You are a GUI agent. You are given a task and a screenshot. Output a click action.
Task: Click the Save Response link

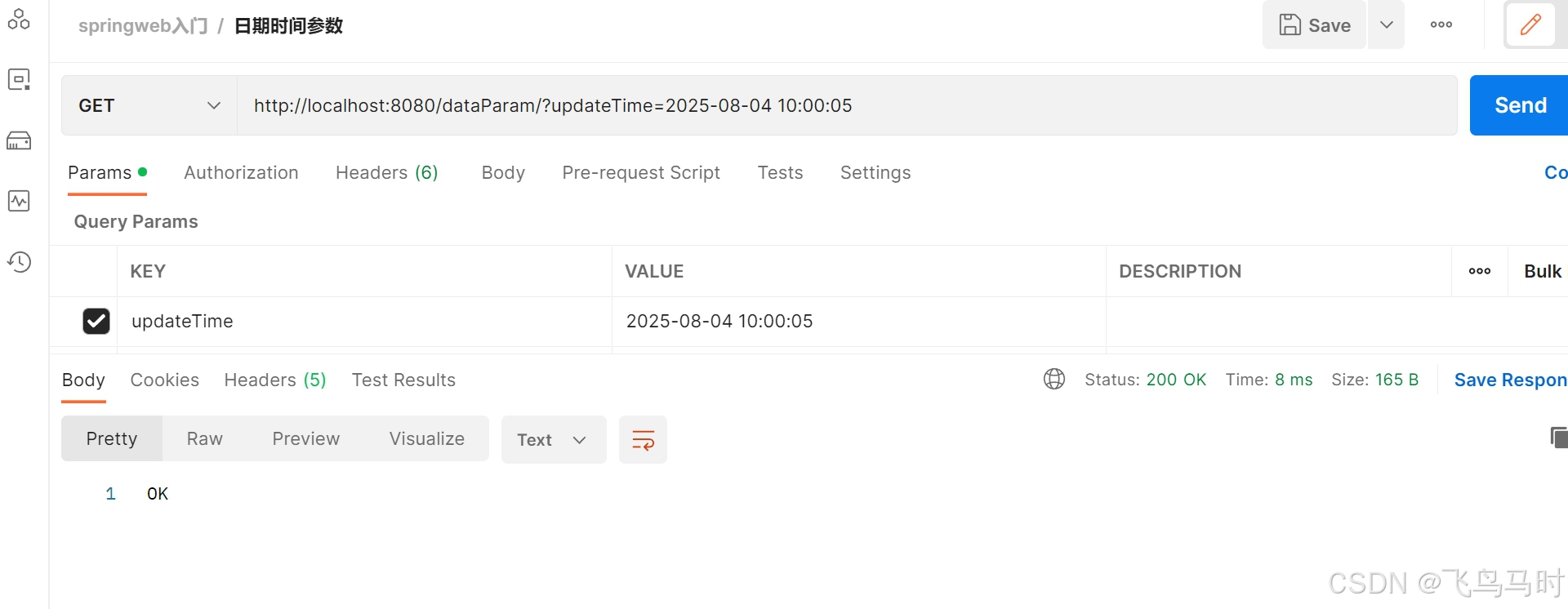tap(1510, 380)
